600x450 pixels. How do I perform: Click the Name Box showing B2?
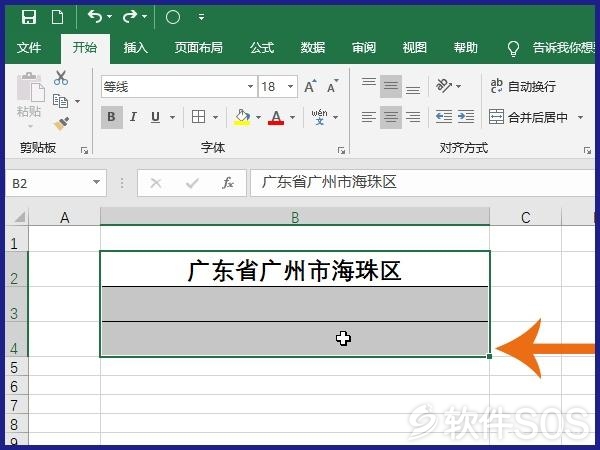pos(56,183)
